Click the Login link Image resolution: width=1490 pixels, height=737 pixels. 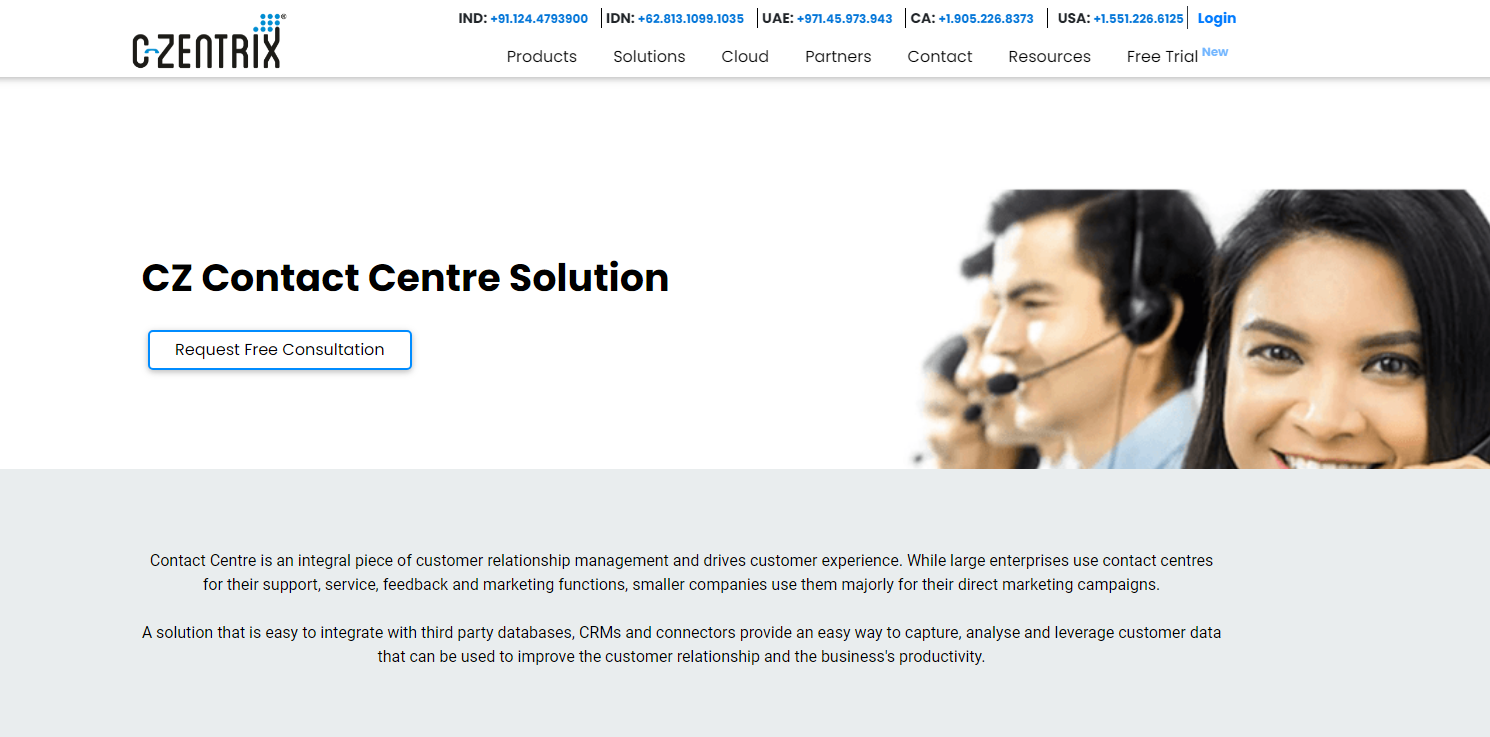click(1217, 18)
